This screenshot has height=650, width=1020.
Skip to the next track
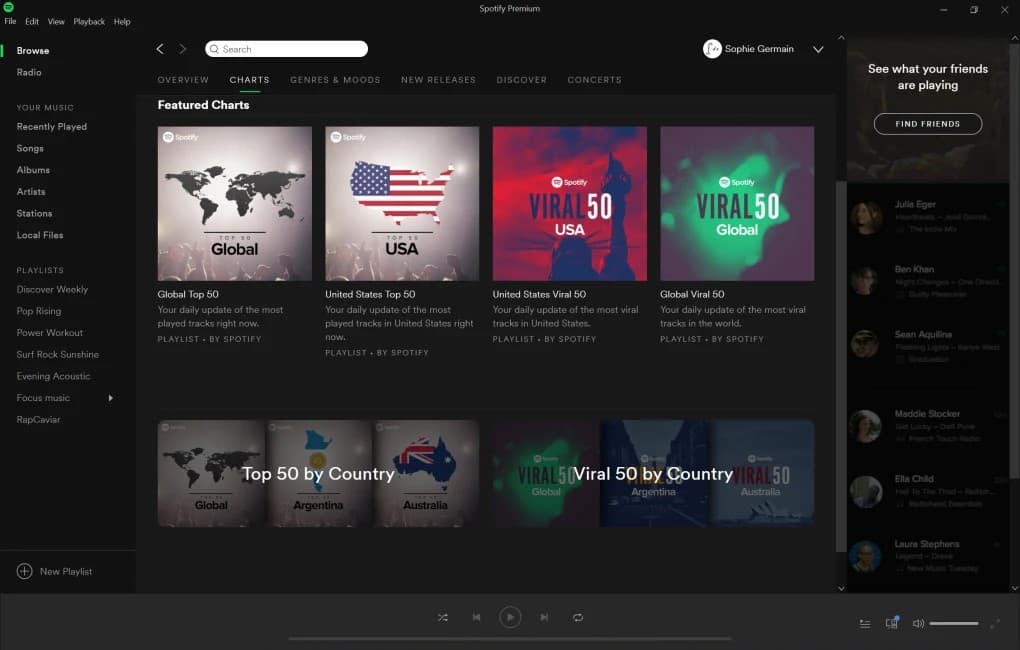(x=544, y=617)
